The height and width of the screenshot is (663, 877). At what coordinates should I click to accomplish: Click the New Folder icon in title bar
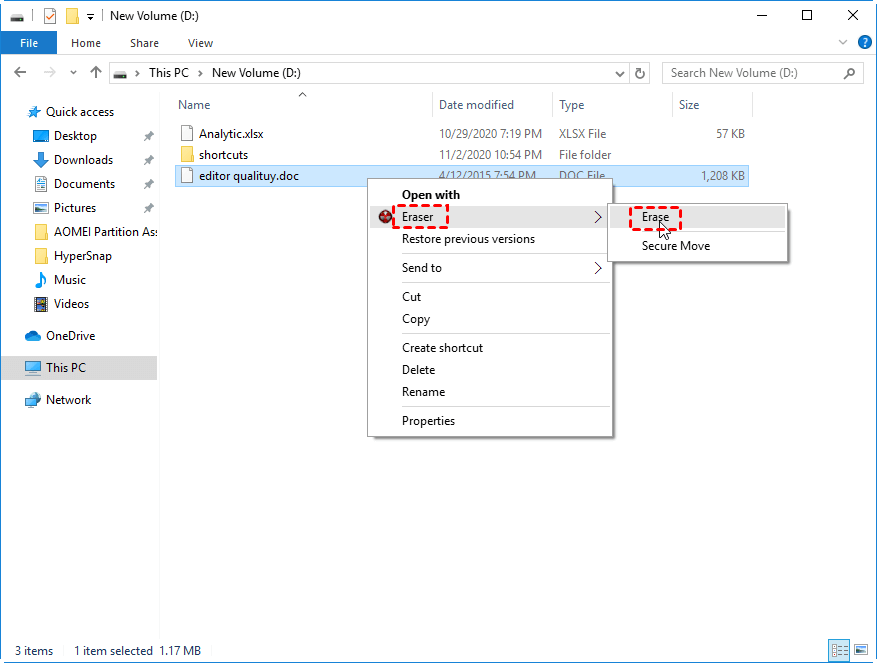tap(72, 16)
